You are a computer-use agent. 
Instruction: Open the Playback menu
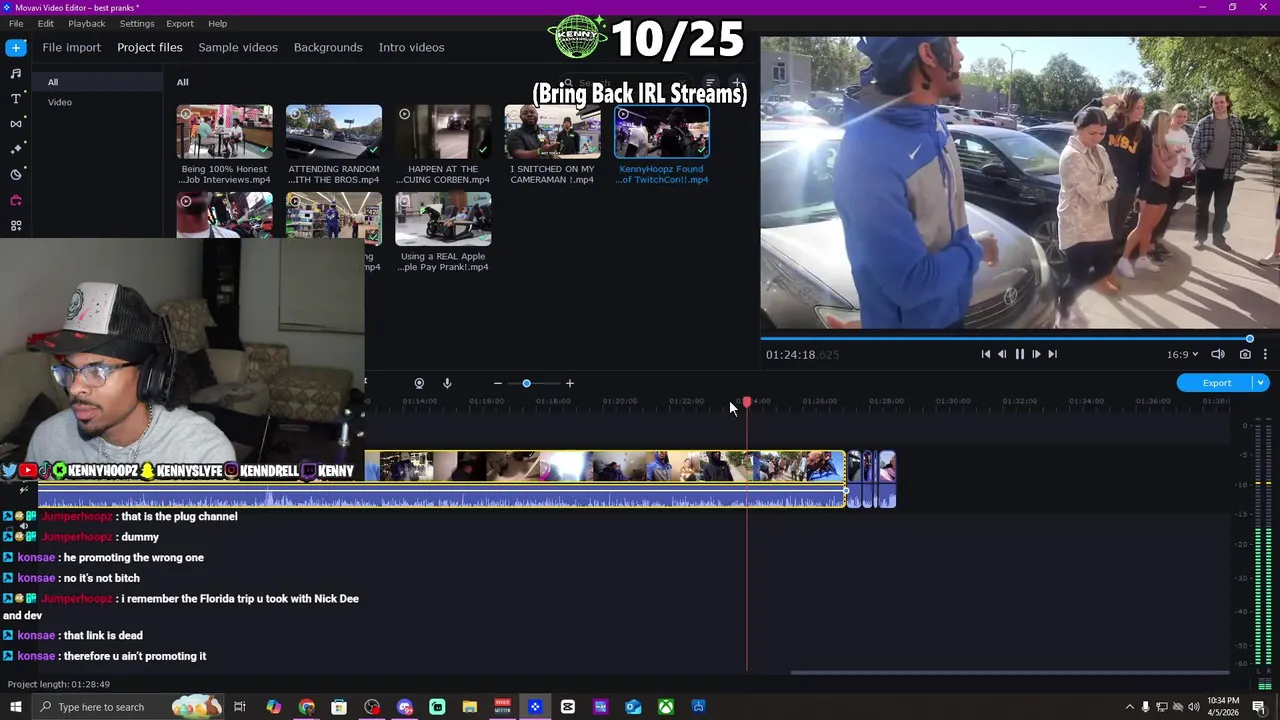click(x=87, y=23)
